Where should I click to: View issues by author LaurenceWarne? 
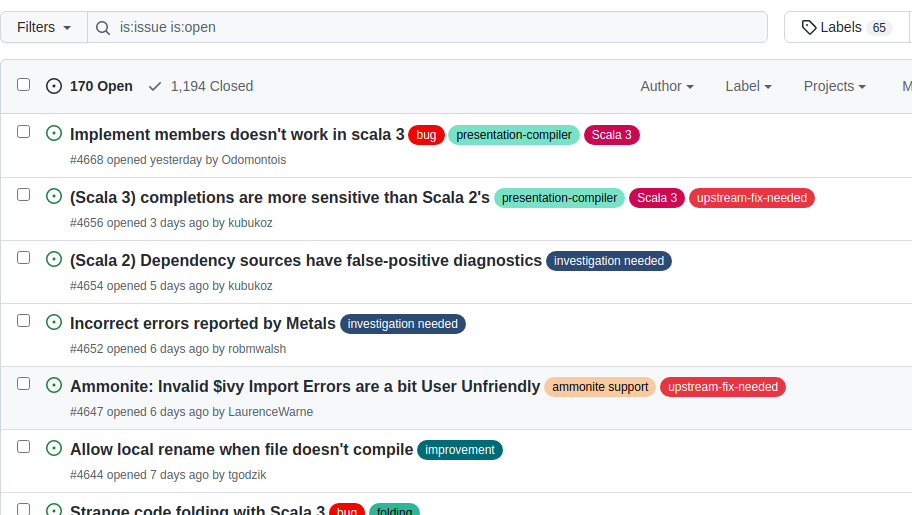[x=270, y=412]
